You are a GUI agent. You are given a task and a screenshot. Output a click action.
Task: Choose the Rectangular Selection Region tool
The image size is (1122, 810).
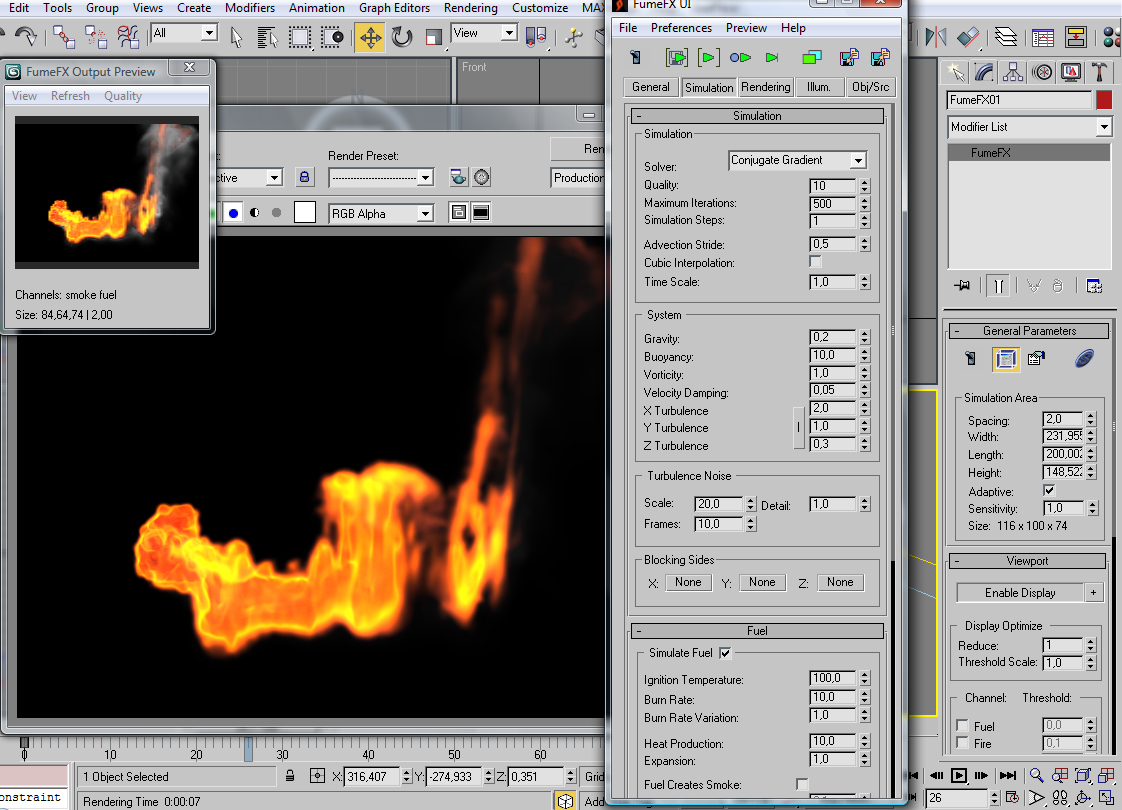(x=300, y=36)
